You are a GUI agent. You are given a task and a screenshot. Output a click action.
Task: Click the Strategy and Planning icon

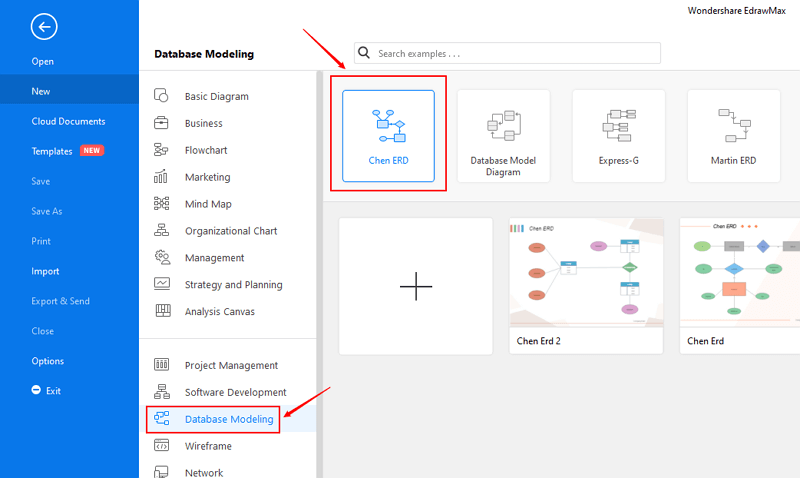[162, 284]
